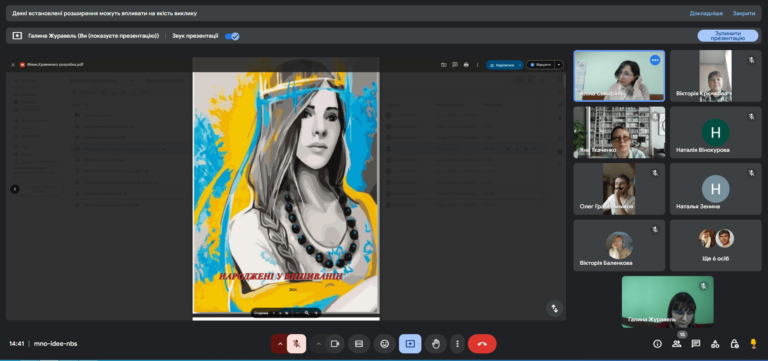This screenshot has height=361, width=768.
Task: Add a comment icon in PDF viewer
Action: (455, 65)
